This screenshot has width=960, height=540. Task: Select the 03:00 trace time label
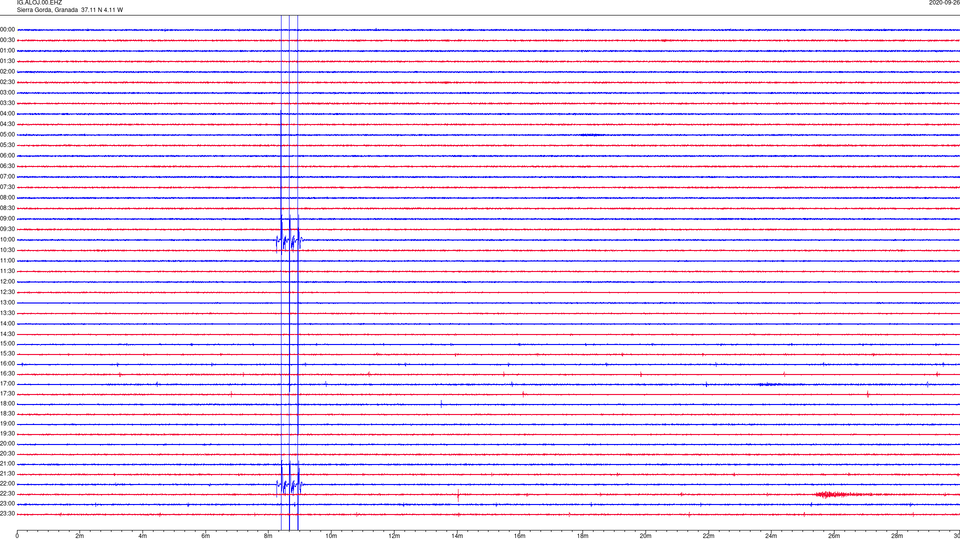8,92
